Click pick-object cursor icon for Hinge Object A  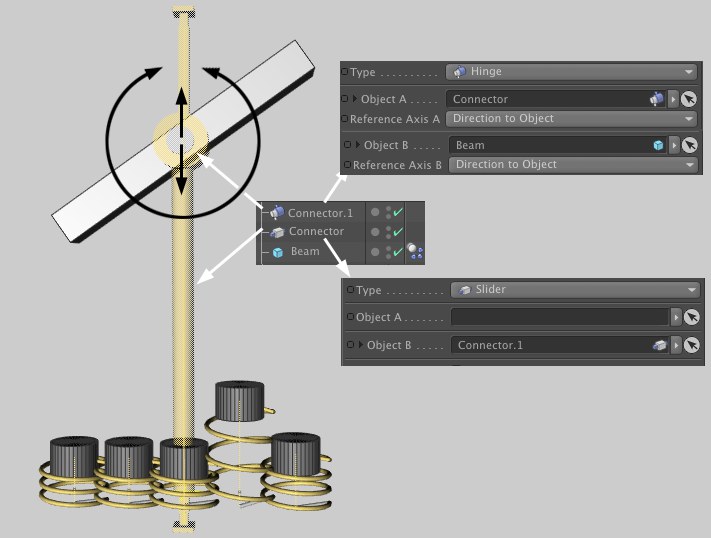point(690,99)
